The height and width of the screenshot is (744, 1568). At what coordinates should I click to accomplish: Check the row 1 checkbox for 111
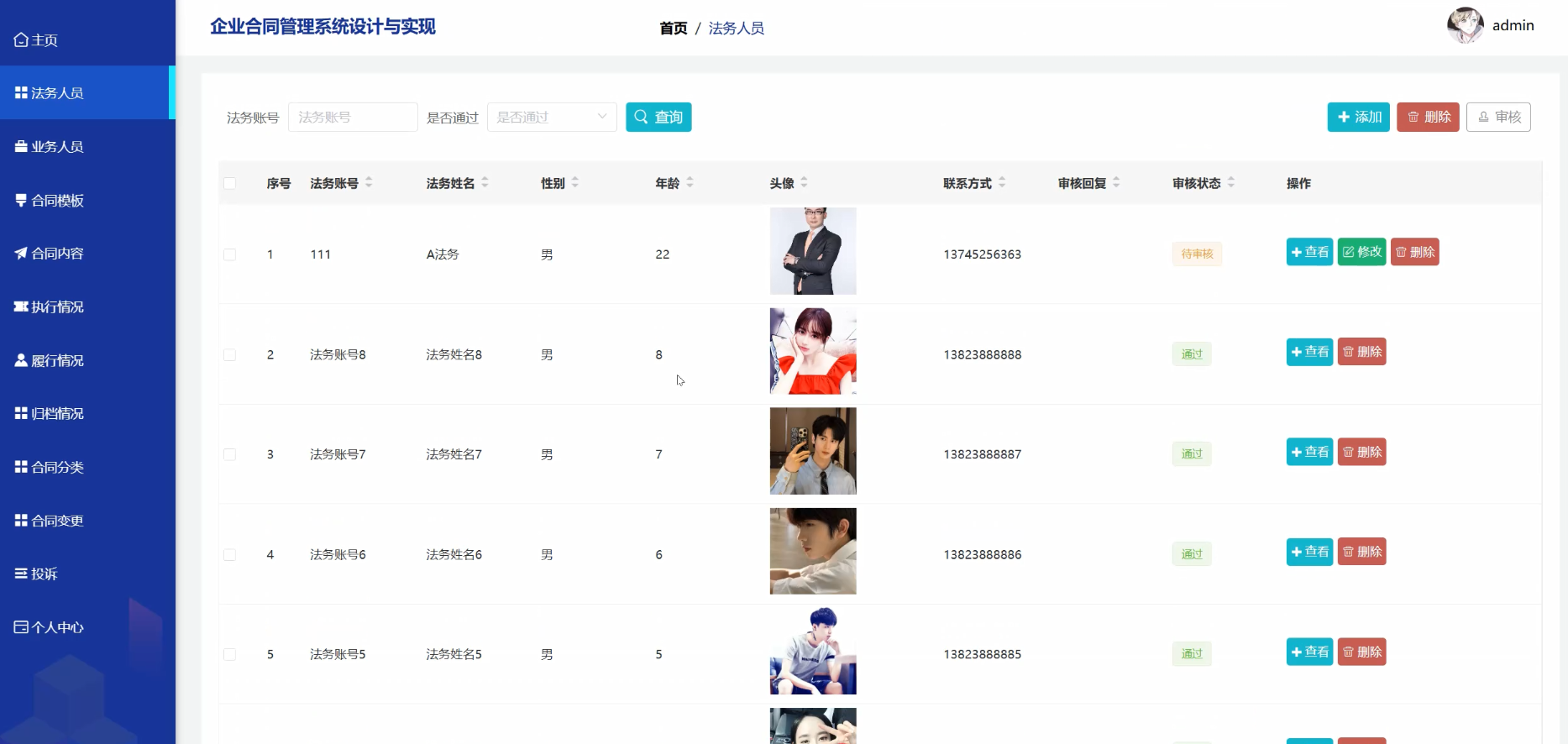[230, 254]
